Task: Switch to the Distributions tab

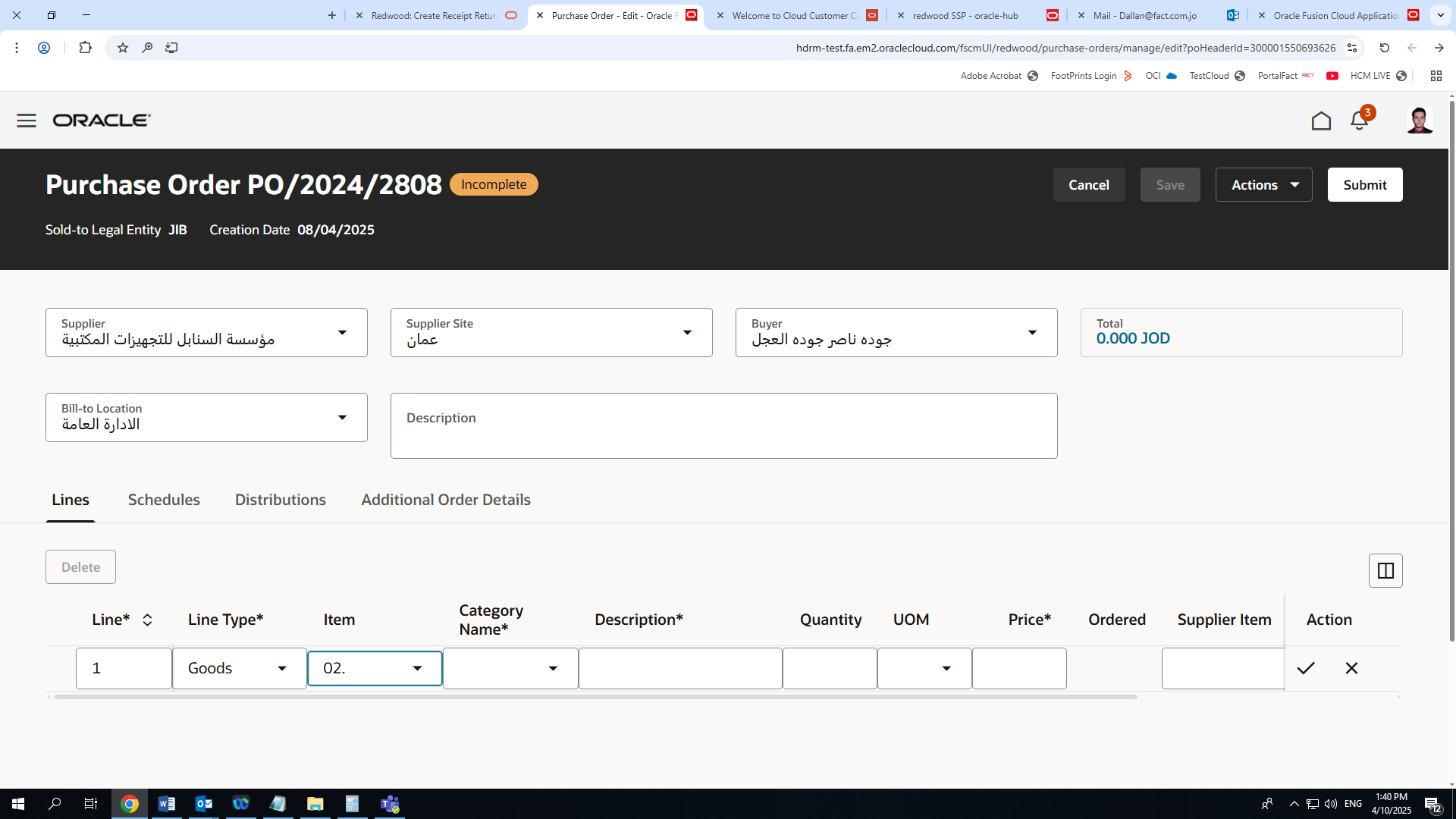Action: (281, 500)
